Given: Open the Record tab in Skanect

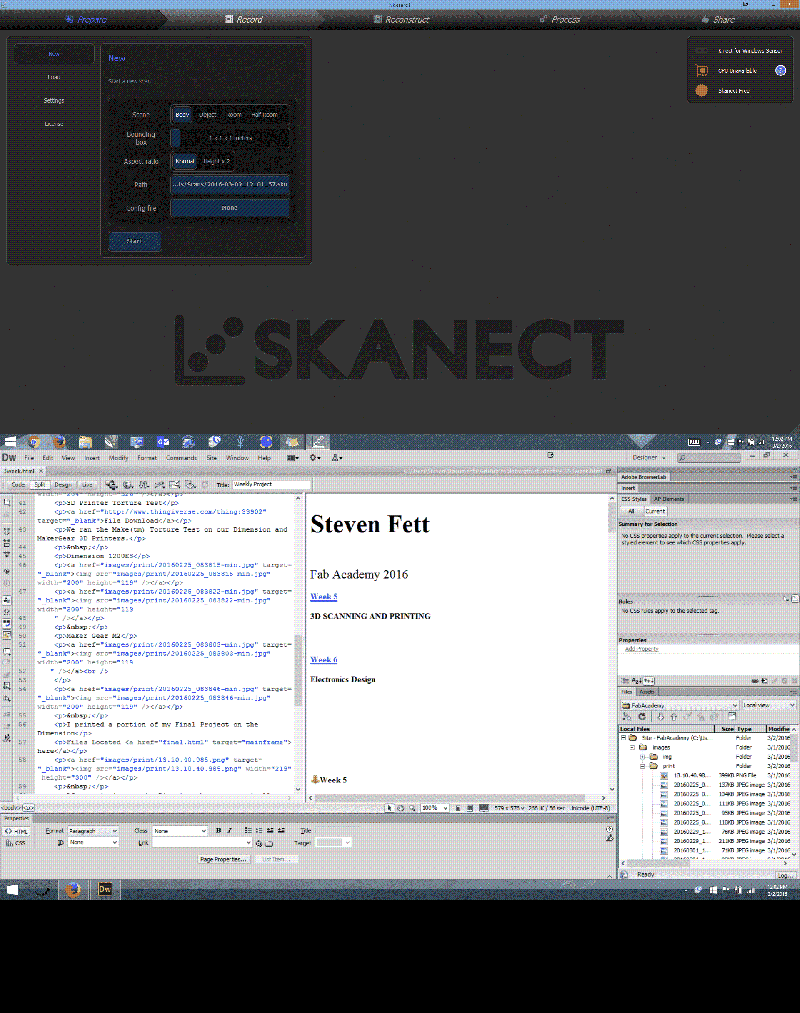Looking at the screenshot, I should coord(244,19).
